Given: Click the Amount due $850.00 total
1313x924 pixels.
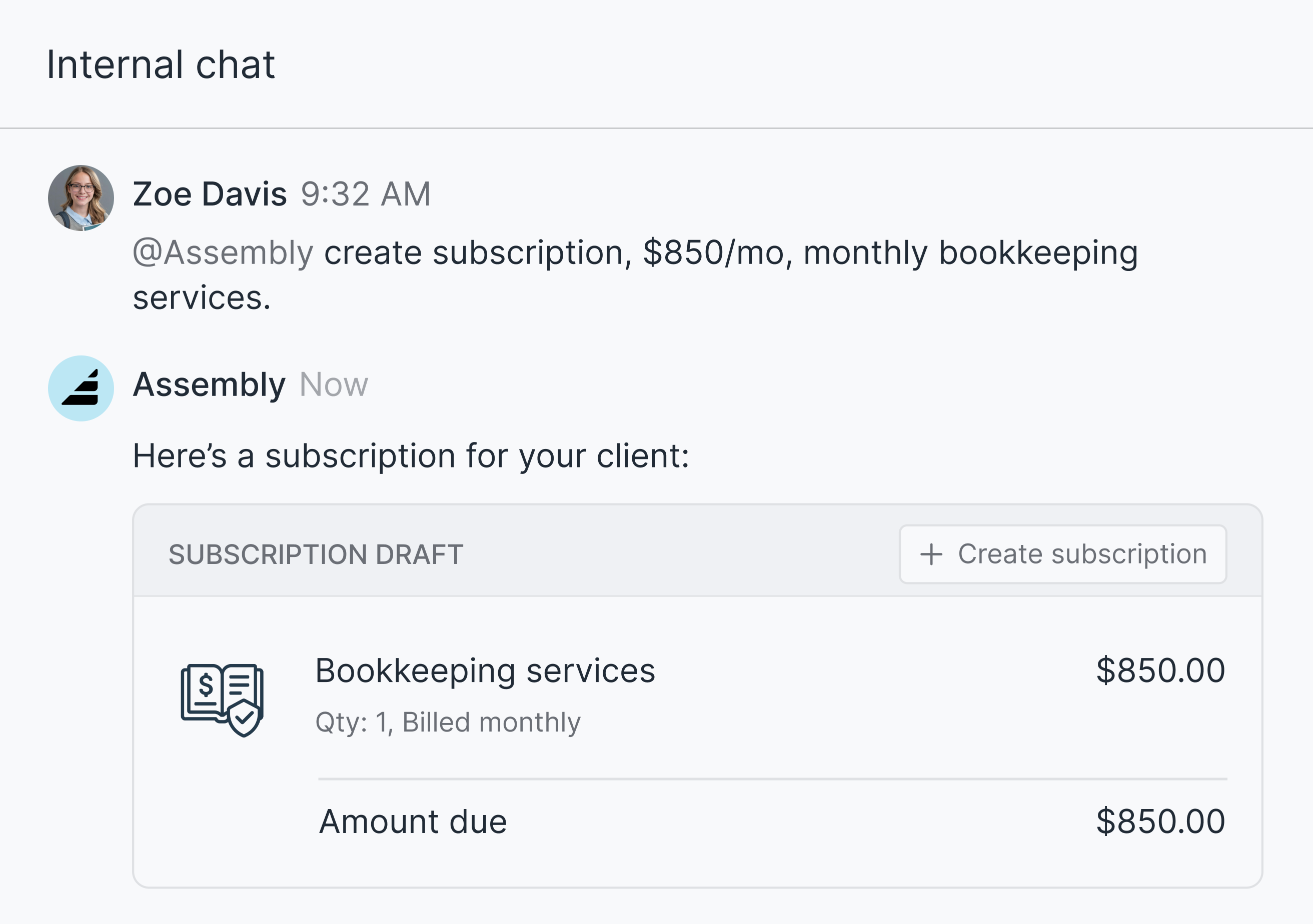Looking at the screenshot, I should coord(1160,821).
